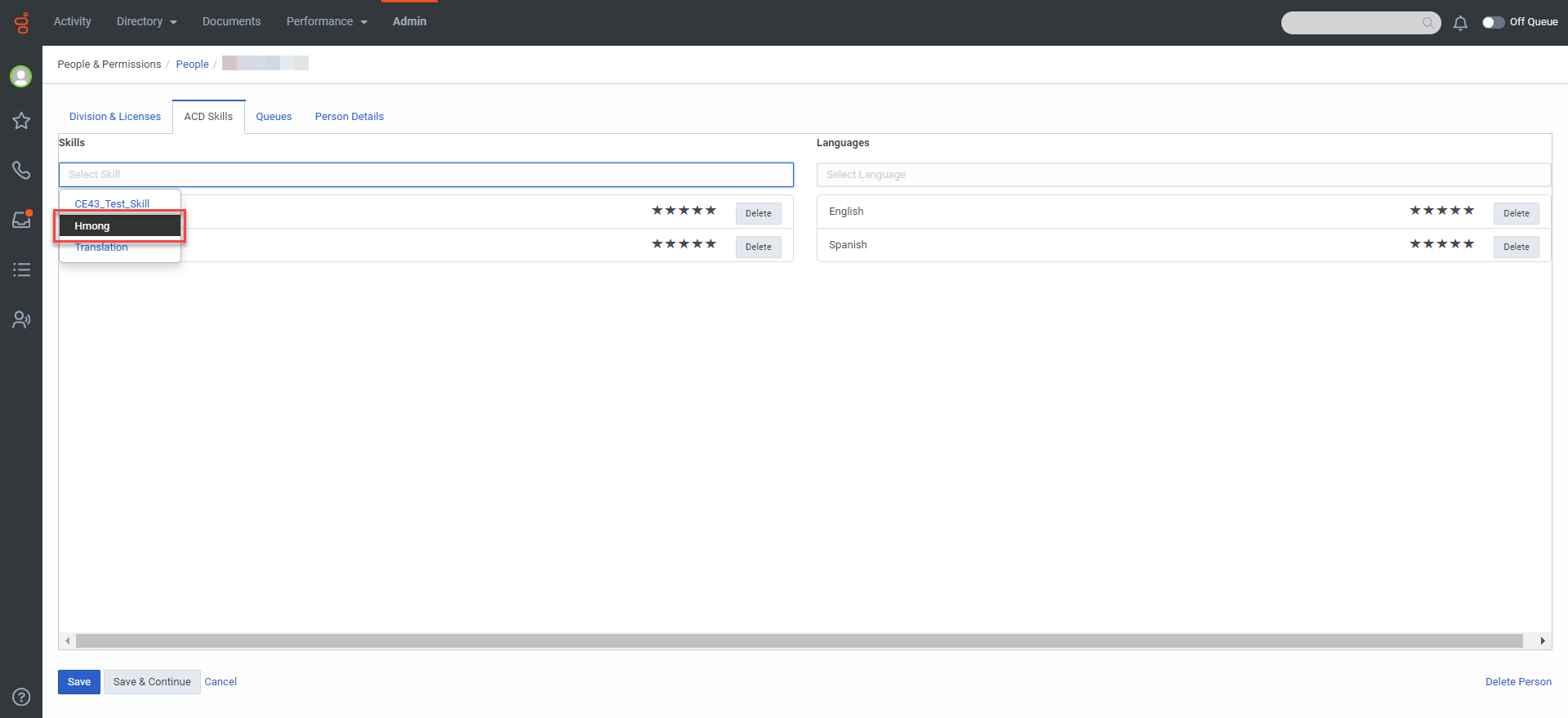
Task: Click the scrollbar left arrow
Action: pos(67,641)
